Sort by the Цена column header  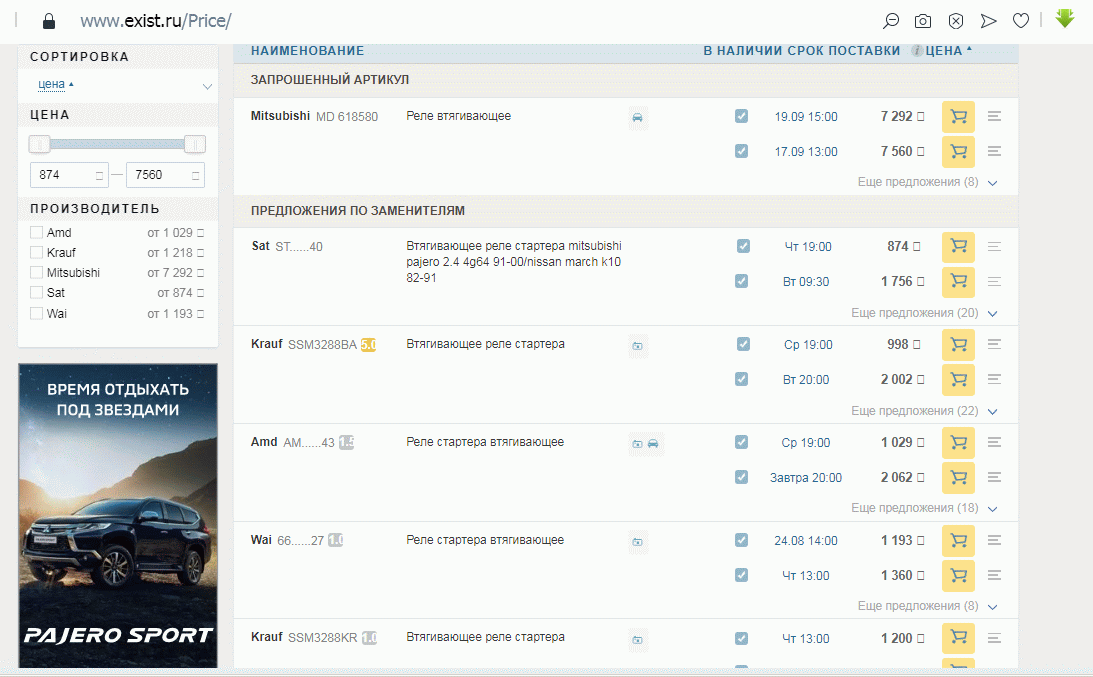[x=944, y=51]
